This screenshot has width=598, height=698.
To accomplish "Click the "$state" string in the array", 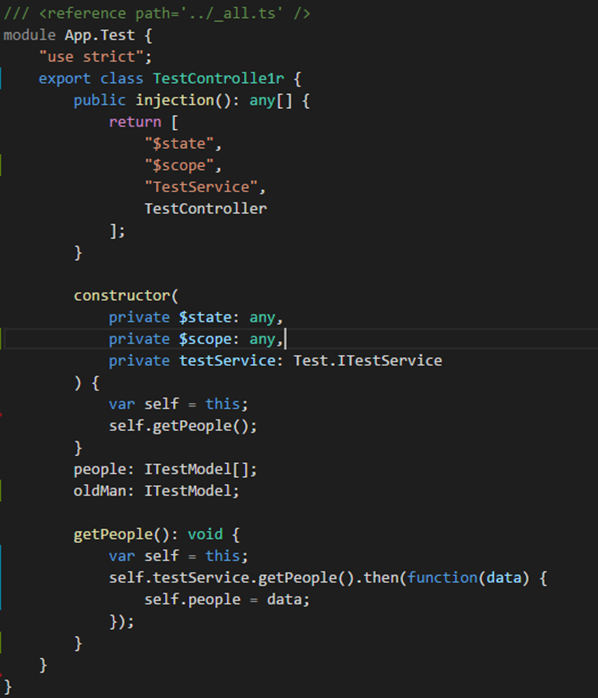I will tap(180, 144).
